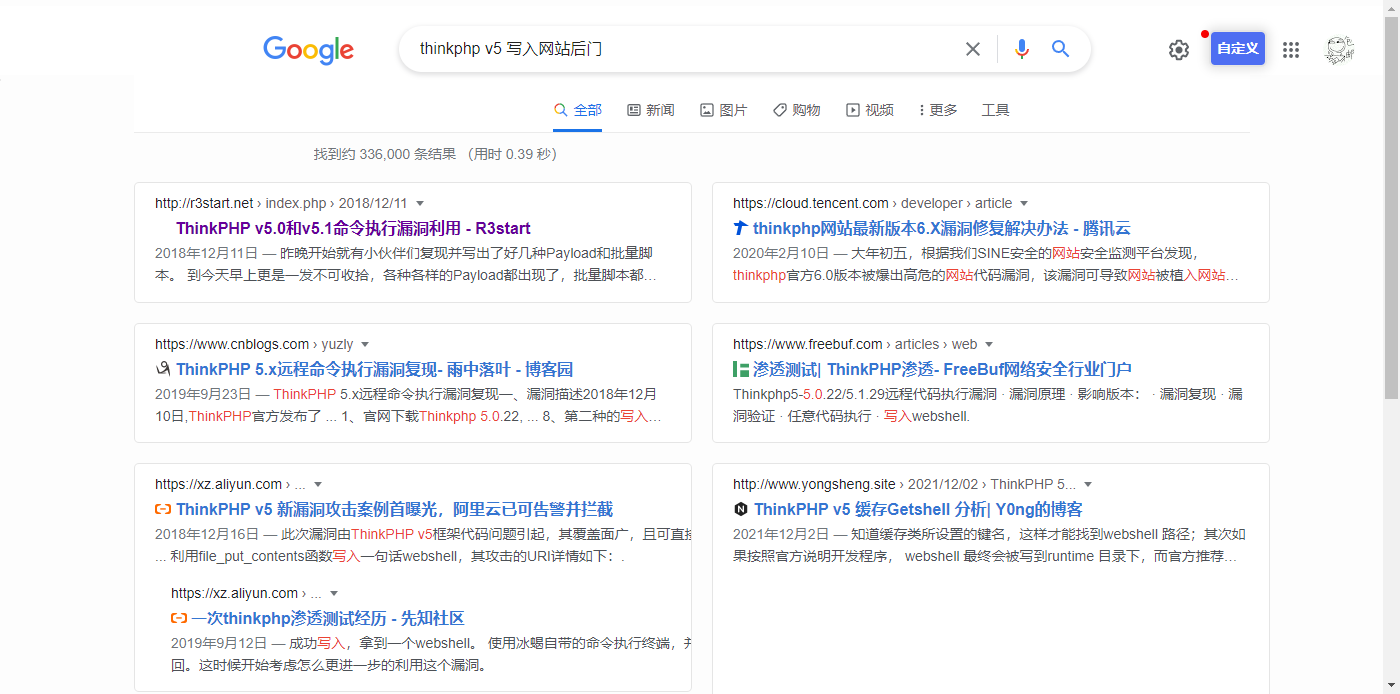Click the http://r3start.net URL breadcrumb
Image resolution: width=1400 pixels, height=694 pixels.
(281, 203)
